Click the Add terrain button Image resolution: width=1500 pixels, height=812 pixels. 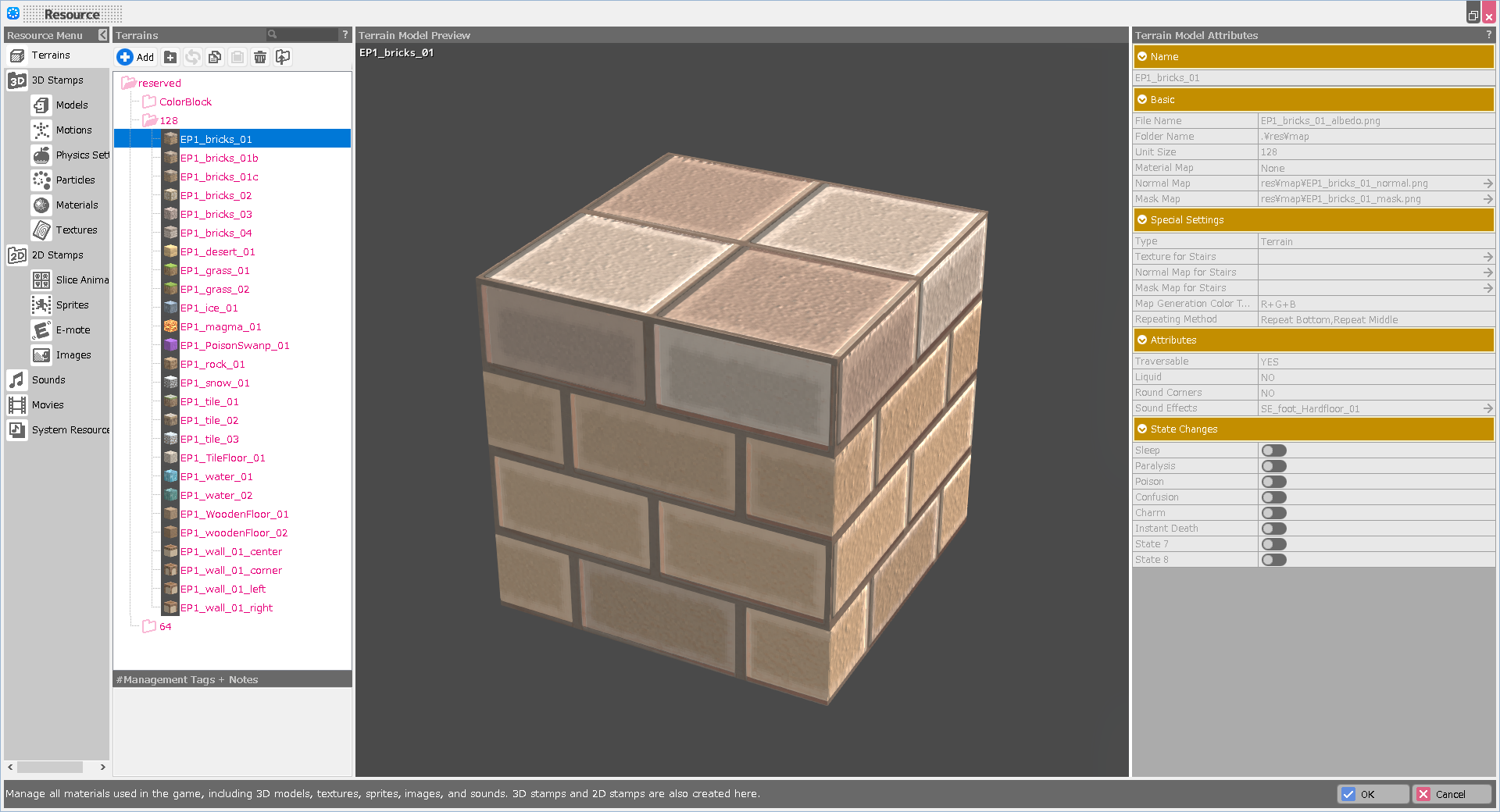(x=136, y=57)
